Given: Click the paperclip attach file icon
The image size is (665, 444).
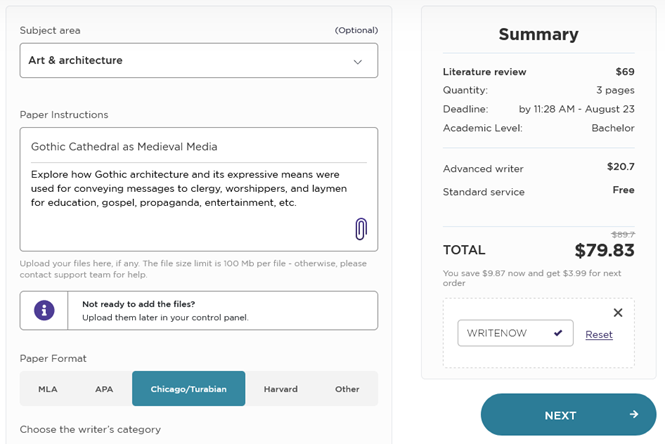Looking at the screenshot, I should (361, 229).
